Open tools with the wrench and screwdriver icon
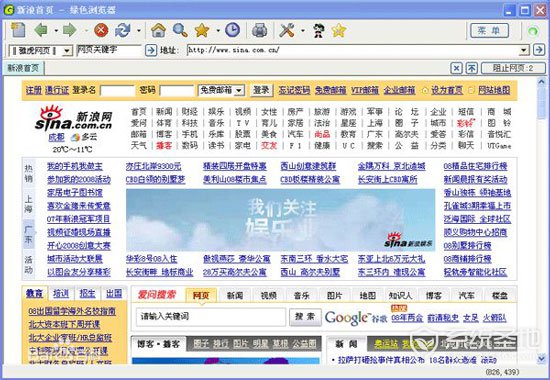Screen dimensions: 550x380 [x=287, y=30]
